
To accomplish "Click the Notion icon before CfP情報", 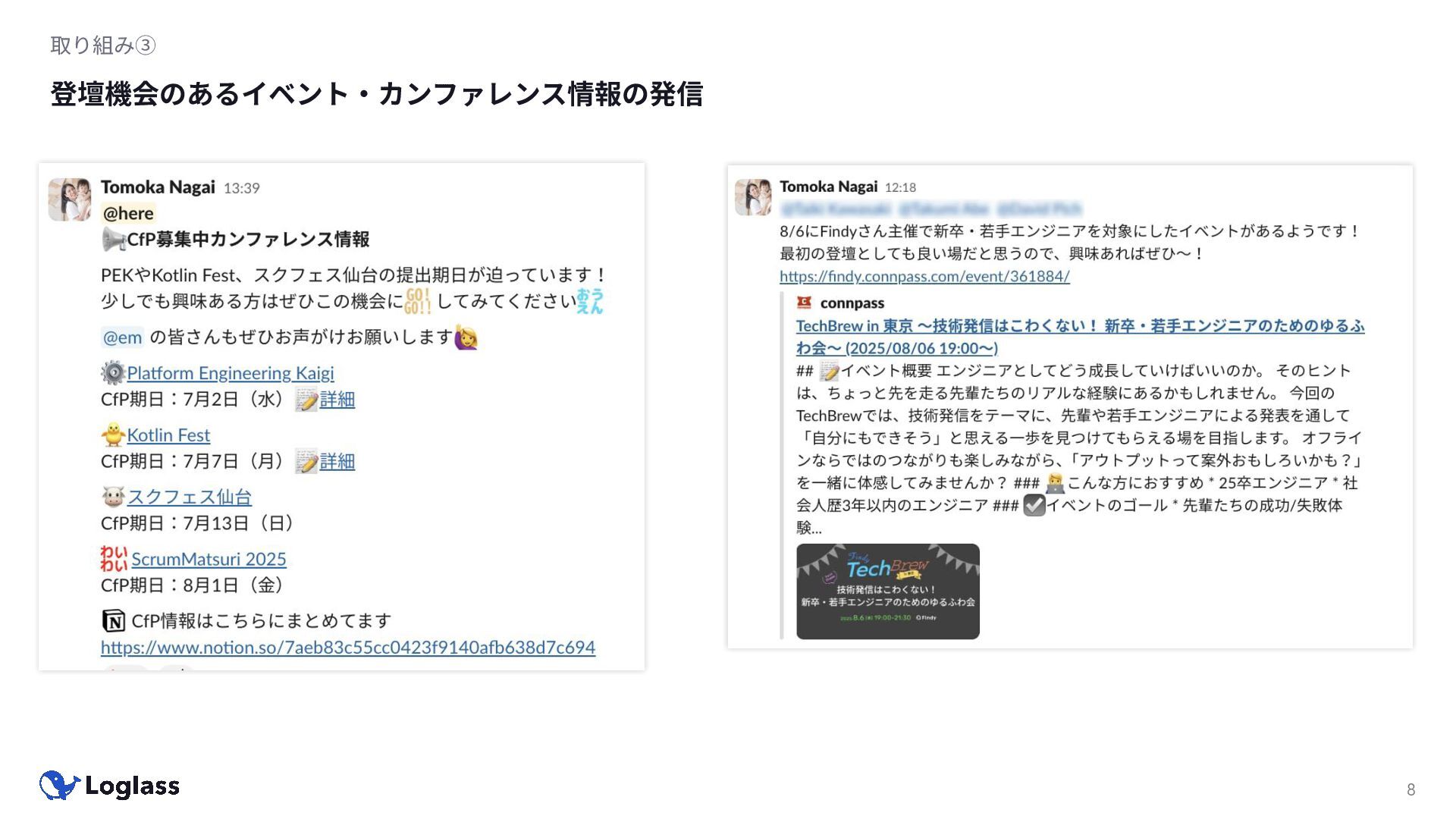I will click(x=113, y=621).
